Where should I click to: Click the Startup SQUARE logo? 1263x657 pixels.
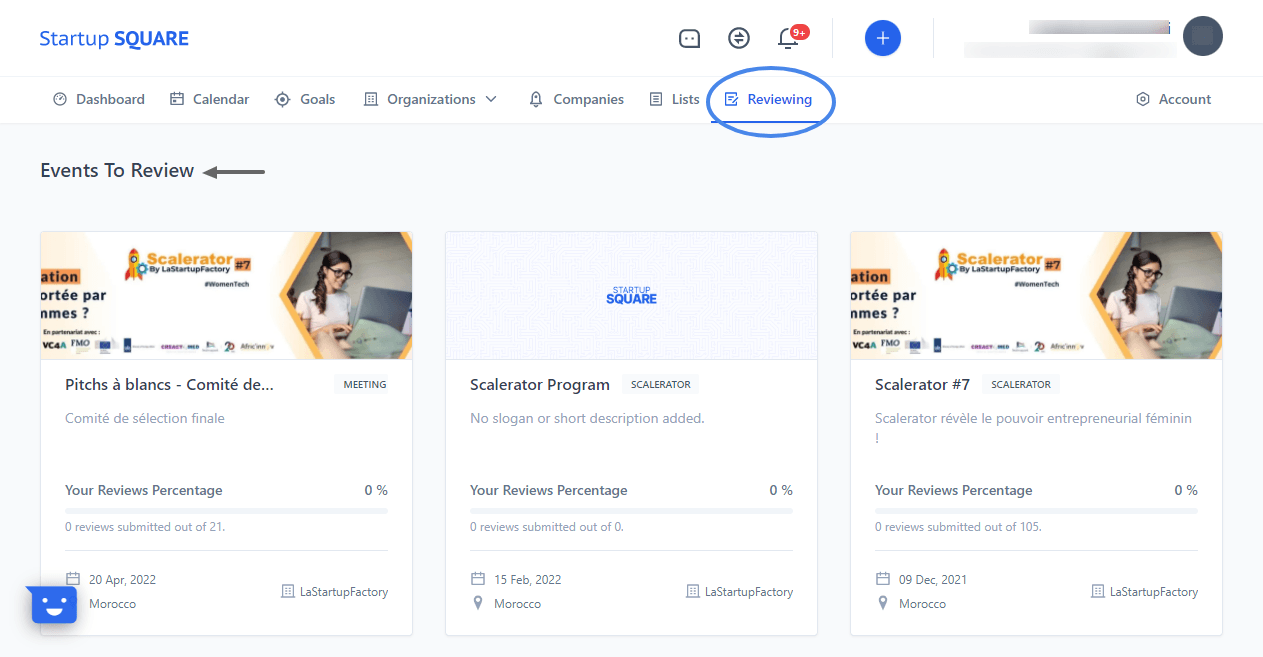point(114,39)
